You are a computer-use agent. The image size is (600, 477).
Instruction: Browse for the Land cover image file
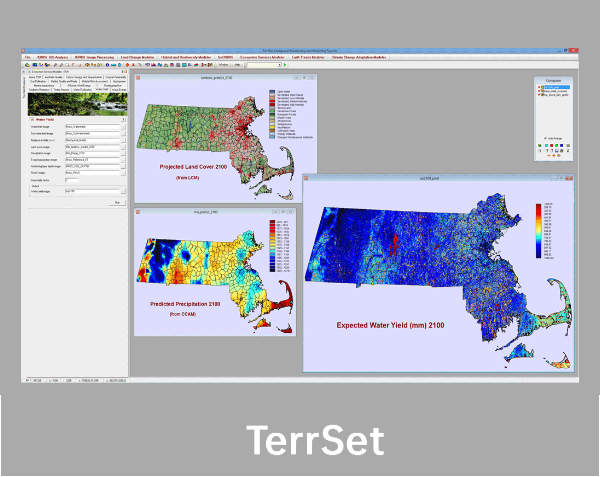[123, 147]
